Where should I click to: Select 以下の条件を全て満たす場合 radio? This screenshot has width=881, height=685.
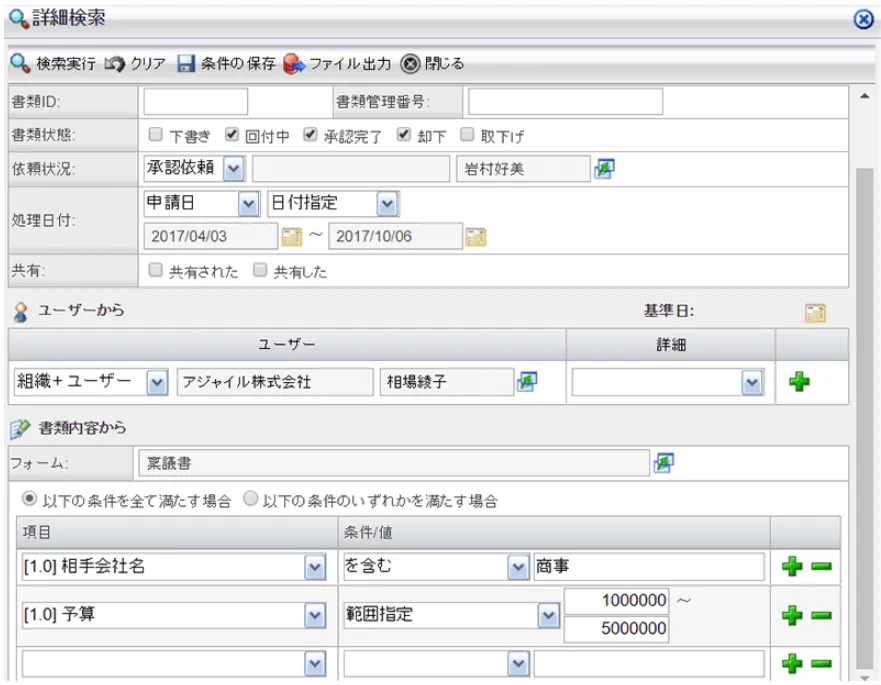(x=29, y=498)
